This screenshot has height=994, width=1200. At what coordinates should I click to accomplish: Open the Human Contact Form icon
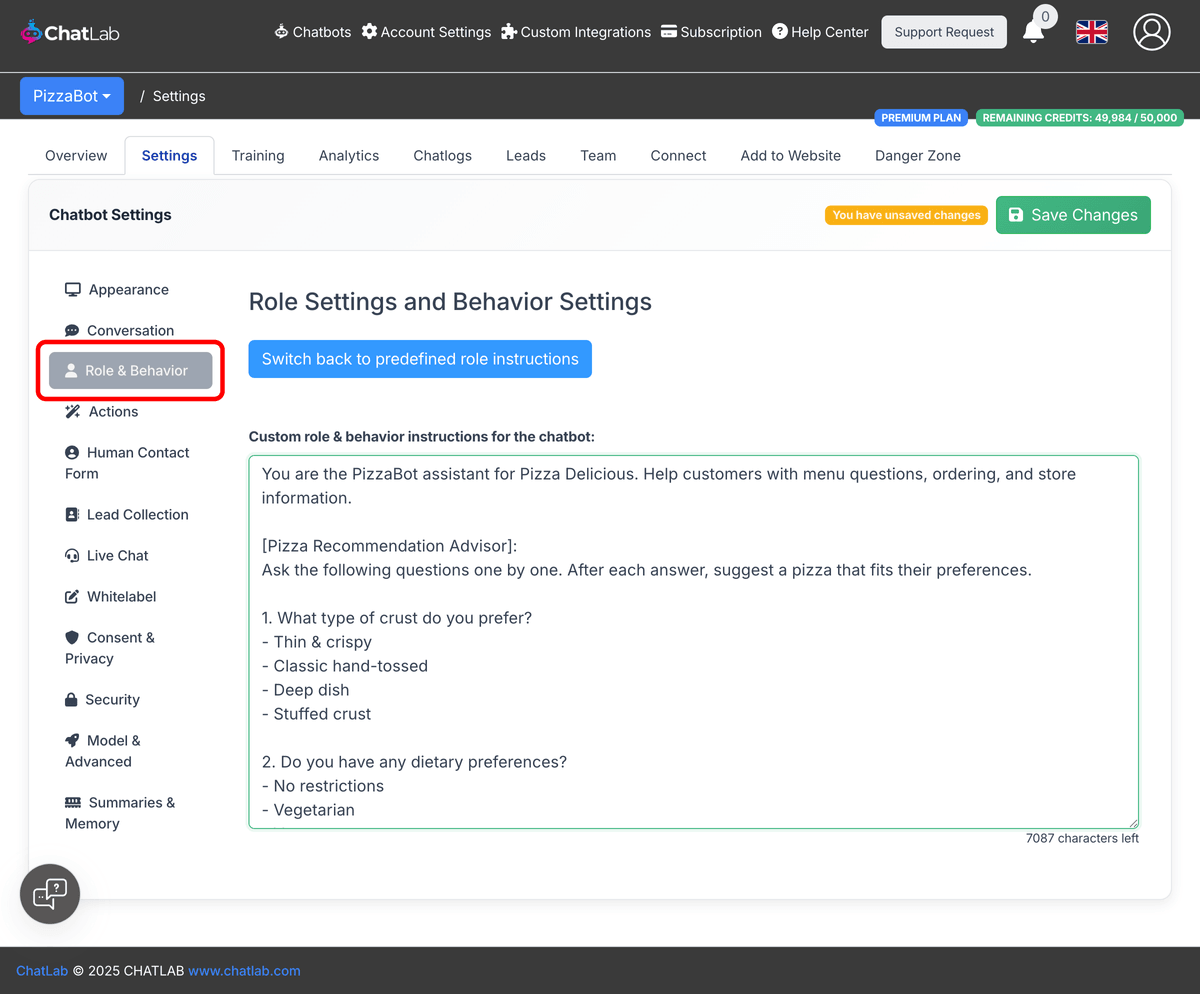tap(70, 452)
